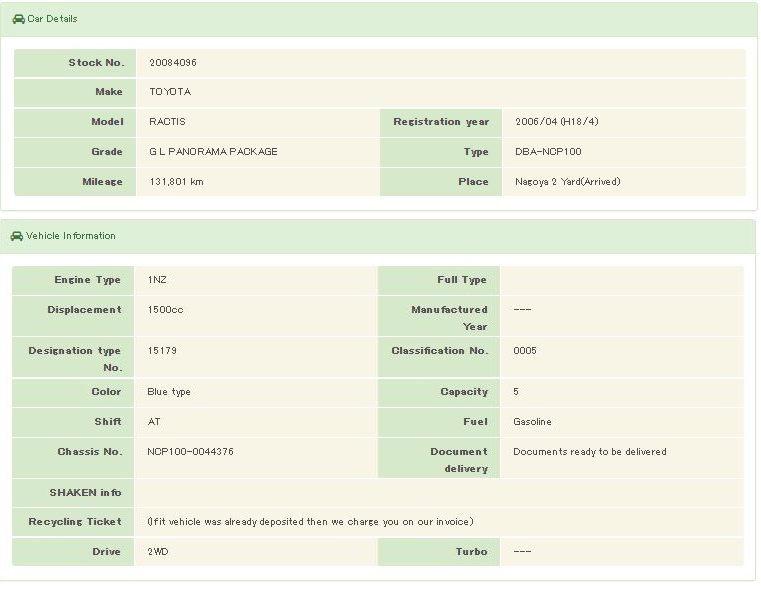Screen dimensions: 761x607
Task: Click the car icon beside Car Details
Action: coord(18,19)
